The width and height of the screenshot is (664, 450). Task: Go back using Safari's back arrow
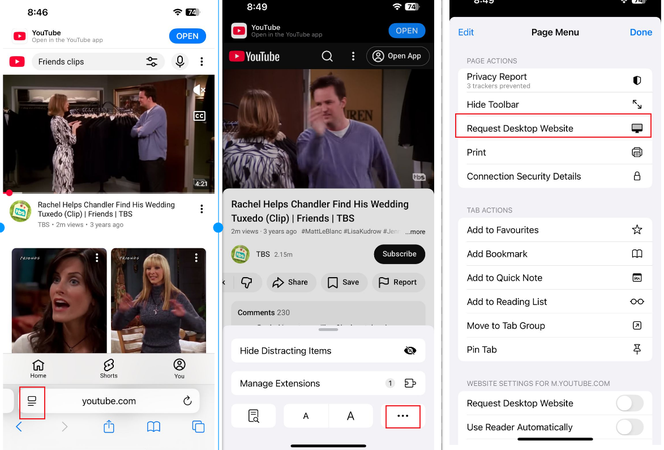19,427
